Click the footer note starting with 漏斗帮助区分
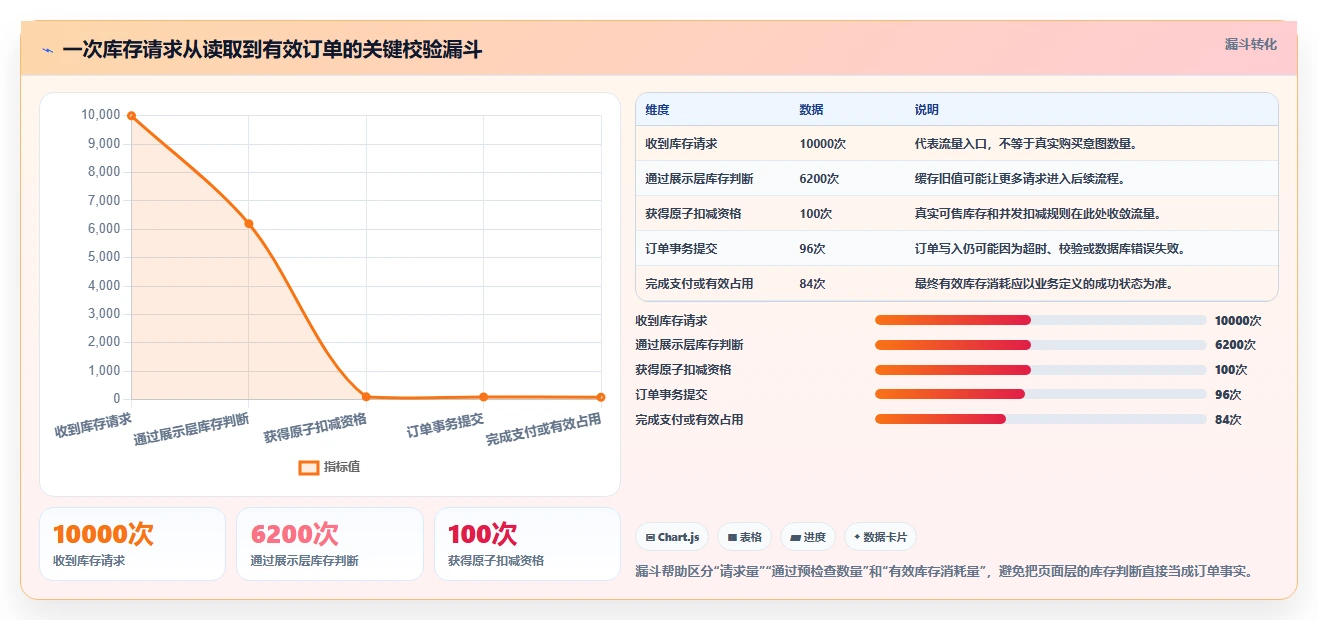 click(945, 572)
